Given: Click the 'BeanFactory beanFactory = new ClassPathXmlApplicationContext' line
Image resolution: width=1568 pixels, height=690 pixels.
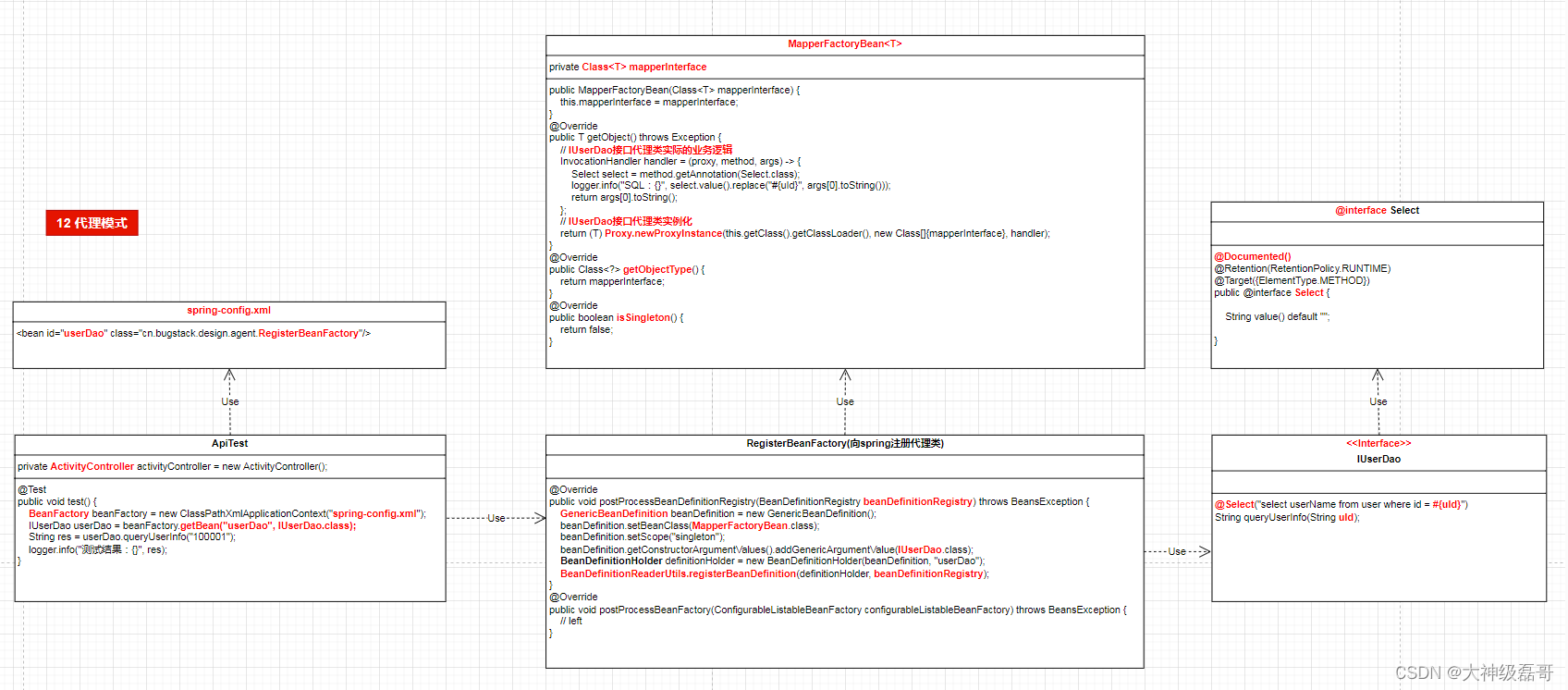Looking at the screenshot, I should [x=227, y=514].
